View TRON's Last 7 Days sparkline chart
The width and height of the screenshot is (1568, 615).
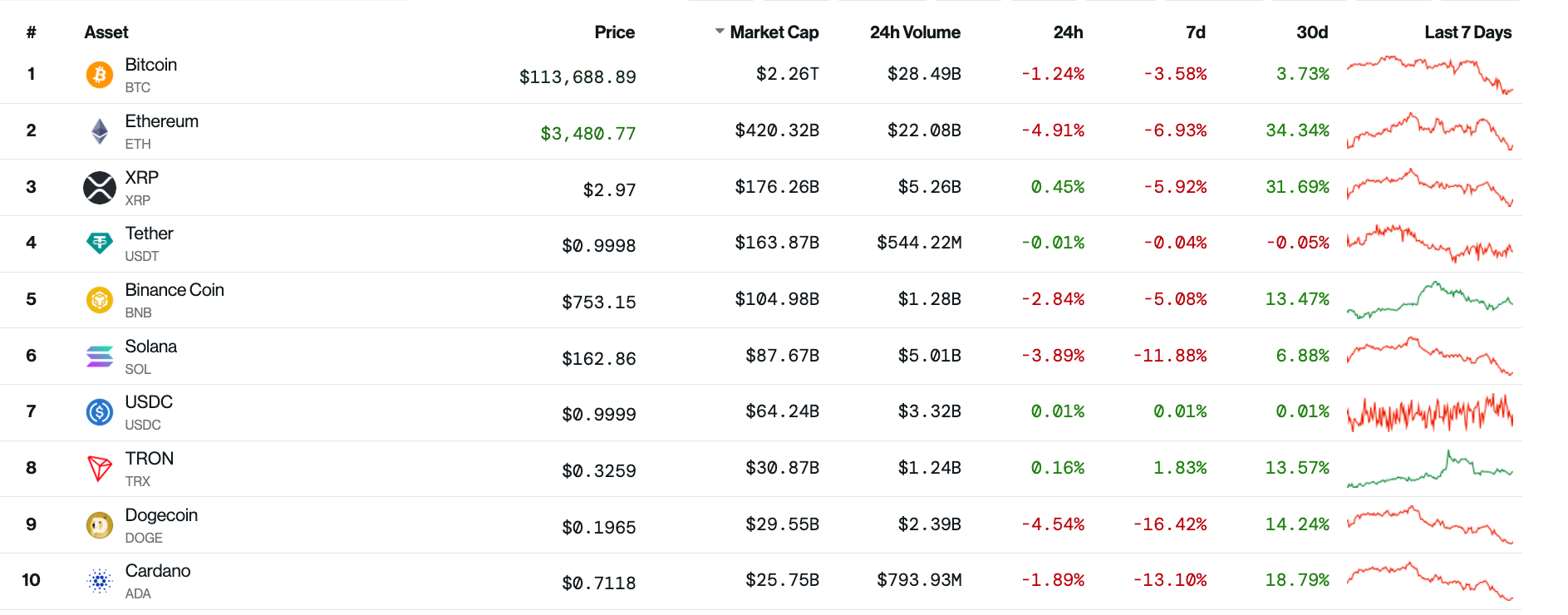tap(1429, 469)
